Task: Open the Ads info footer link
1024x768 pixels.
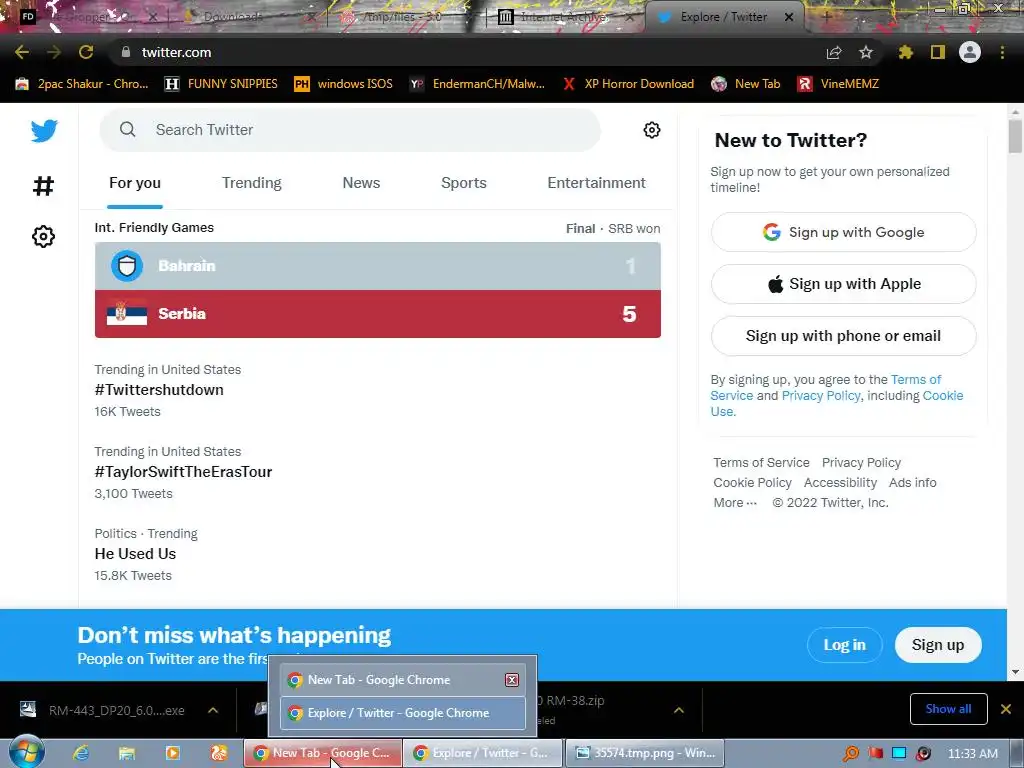Action: [x=912, y=483]
